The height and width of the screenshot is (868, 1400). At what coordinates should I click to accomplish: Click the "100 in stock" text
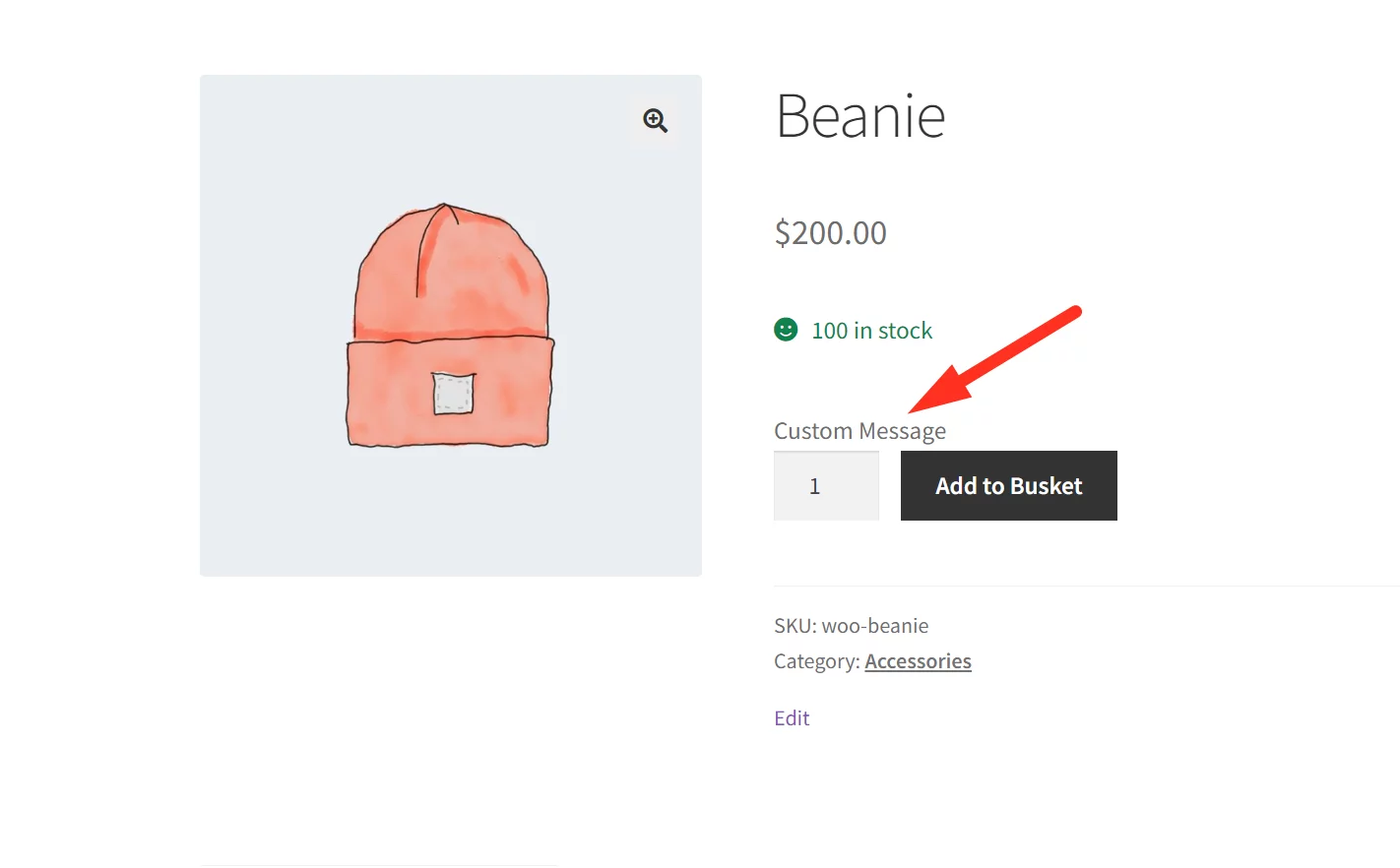(x=871, y=331)
